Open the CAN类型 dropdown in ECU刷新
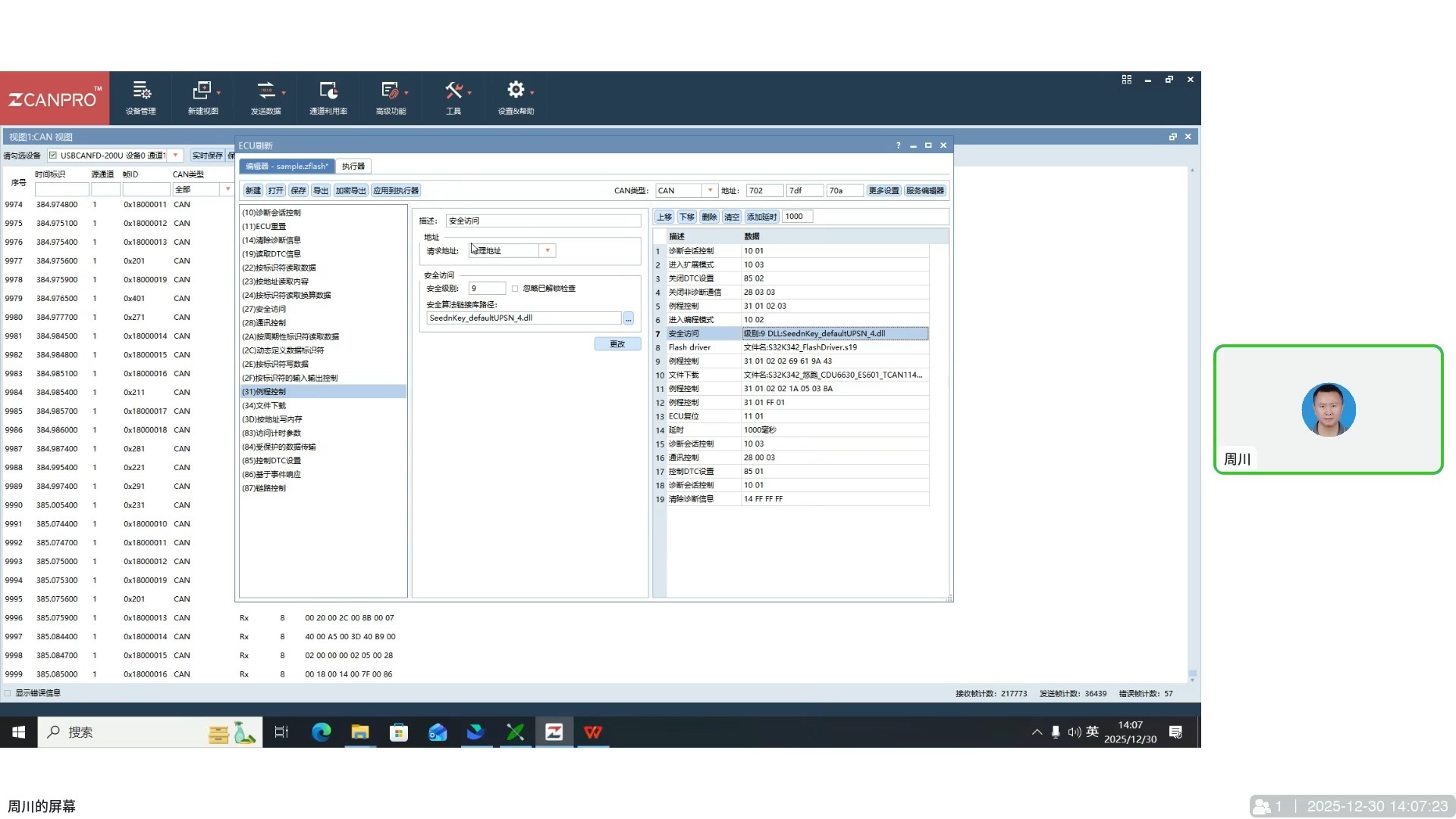The width and height of the screenshot is (1456, 819). (710, 191)
